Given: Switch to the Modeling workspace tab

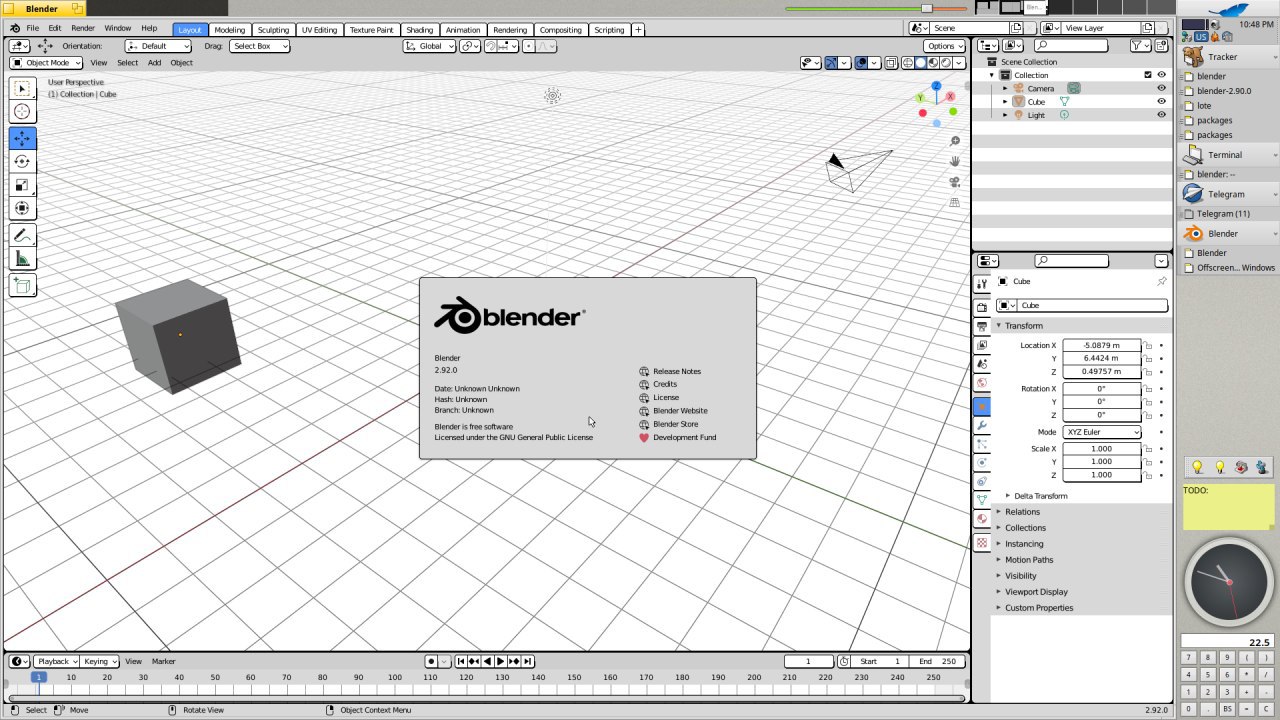Looking at the screenshot, I should 229,30.
